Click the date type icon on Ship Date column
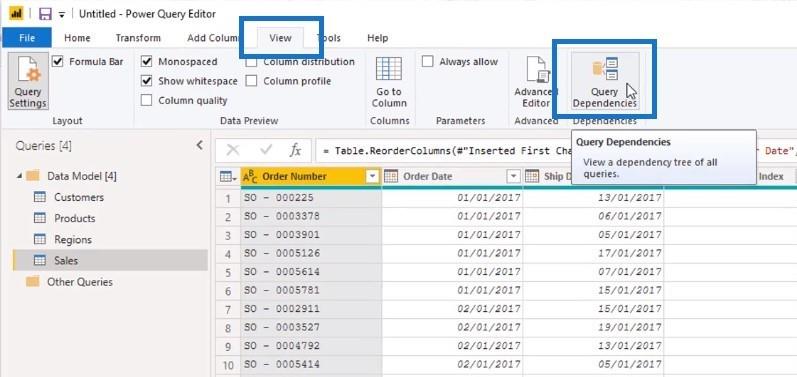This screenshot has width=797, height=377. pos(532,176)
